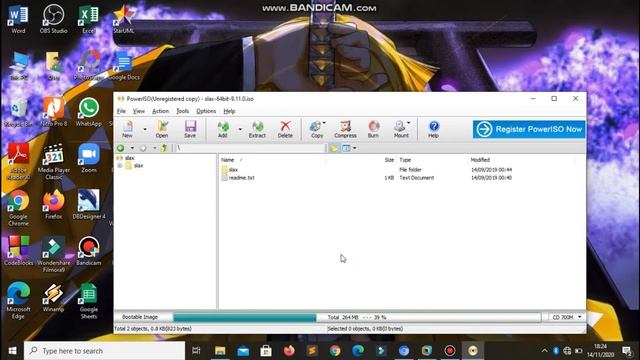640x360 pixels.
Task: Click the Delete toolbar icon
Action: 285,129
